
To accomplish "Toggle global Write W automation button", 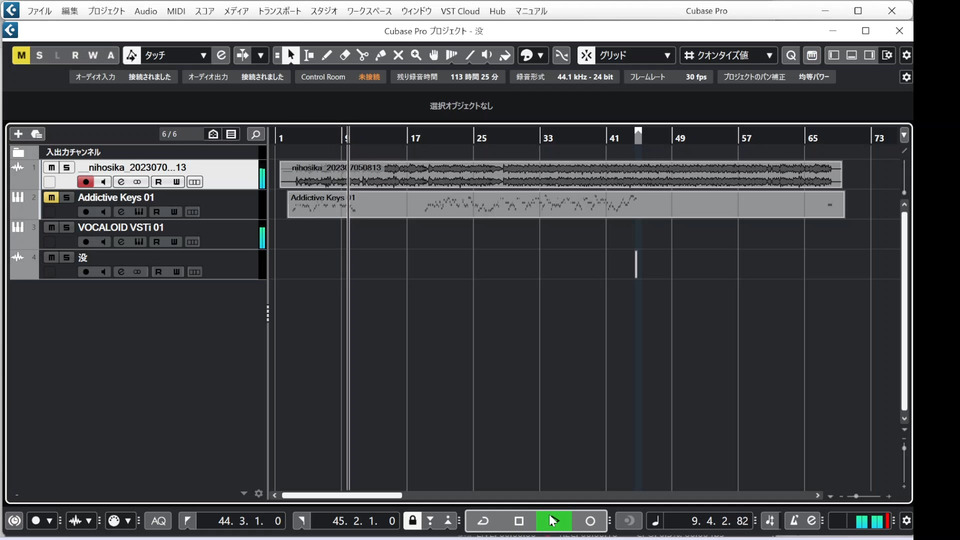I will point(92,55).
